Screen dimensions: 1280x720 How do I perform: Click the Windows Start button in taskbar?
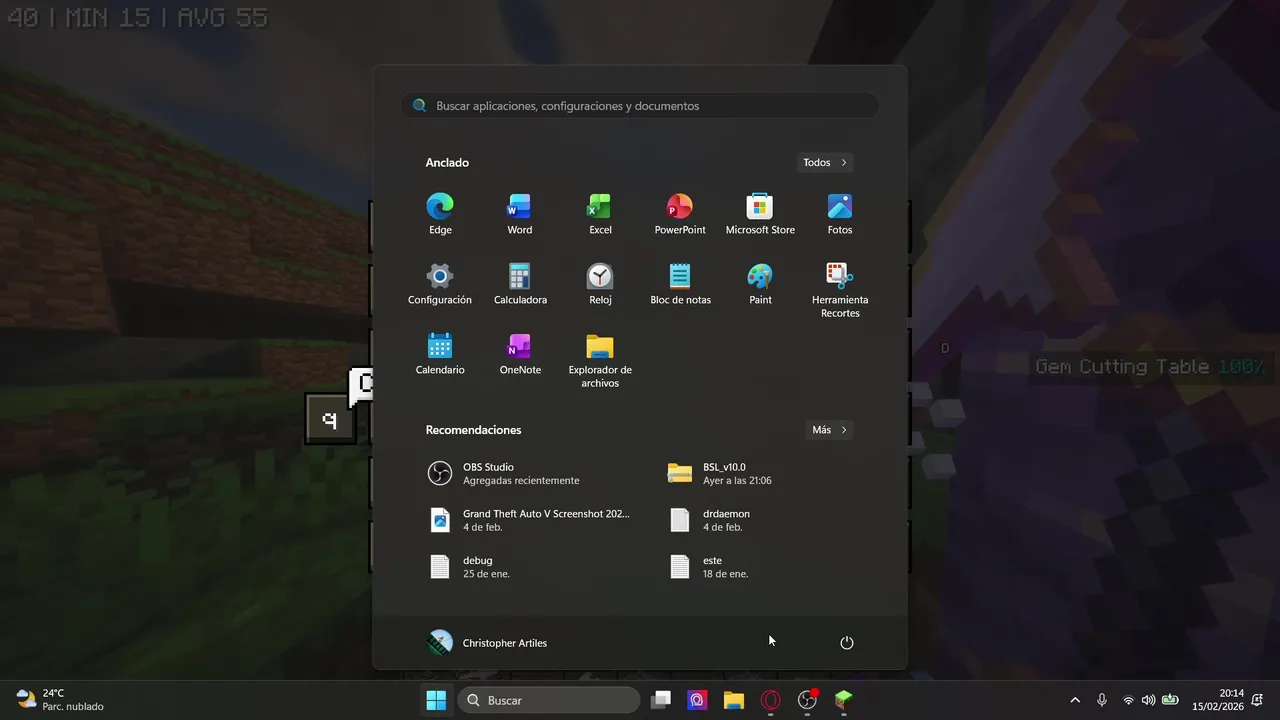[x=437, y=700]
